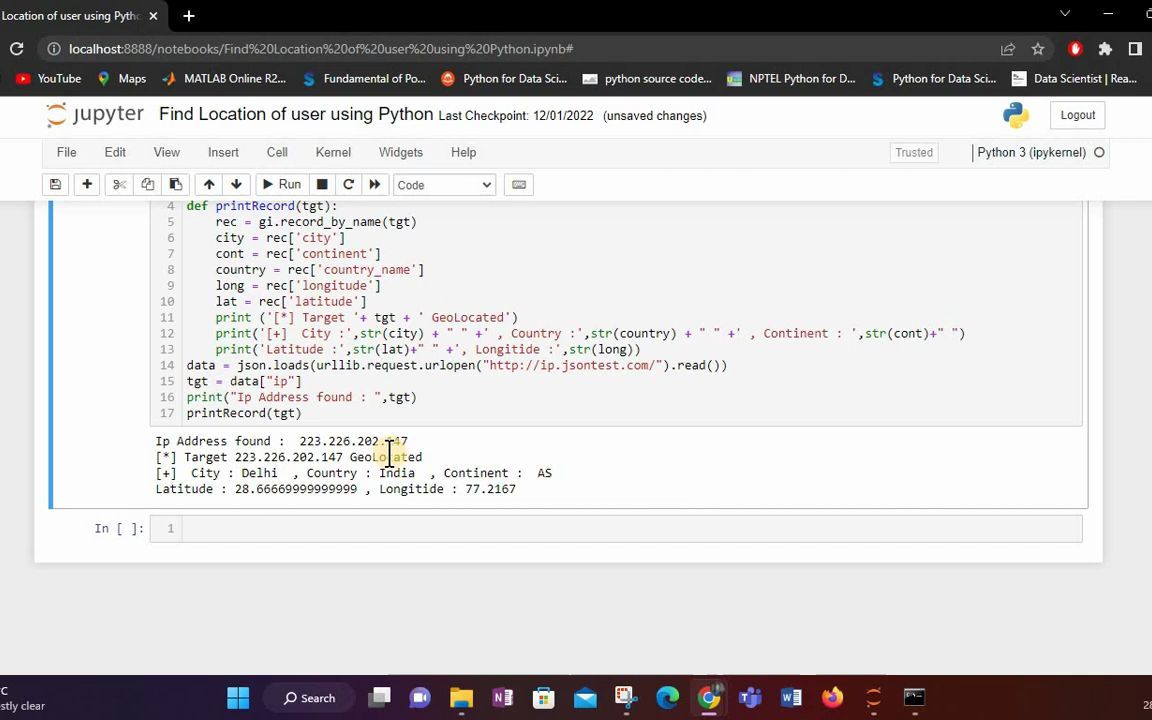Open the command palette keyboard icon
This screenshot has width=1152, height=720.
[519, 184]
